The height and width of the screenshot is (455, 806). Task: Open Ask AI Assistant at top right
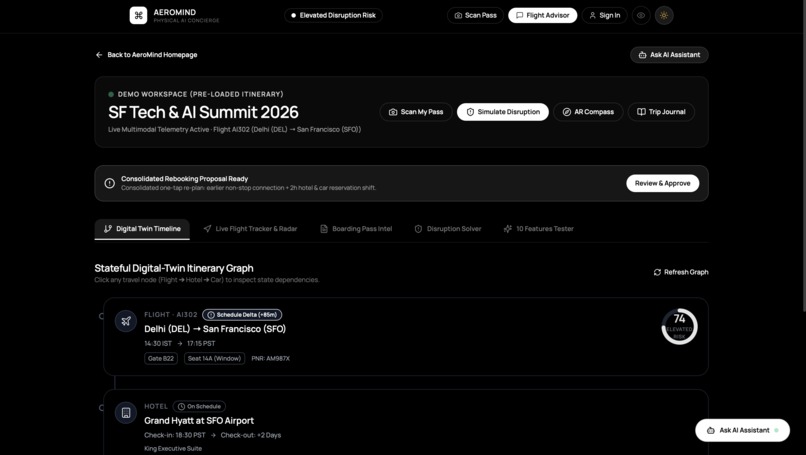669,55
